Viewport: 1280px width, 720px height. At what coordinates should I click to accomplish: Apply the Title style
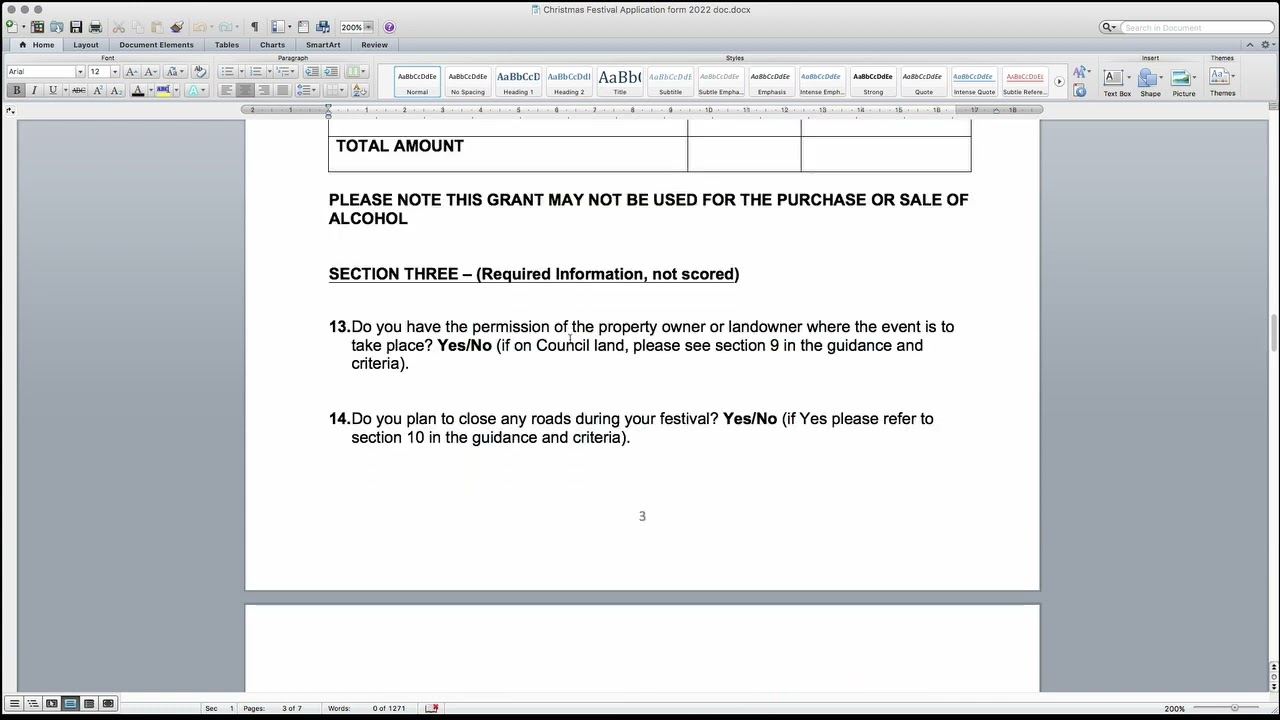coord(620,82)
